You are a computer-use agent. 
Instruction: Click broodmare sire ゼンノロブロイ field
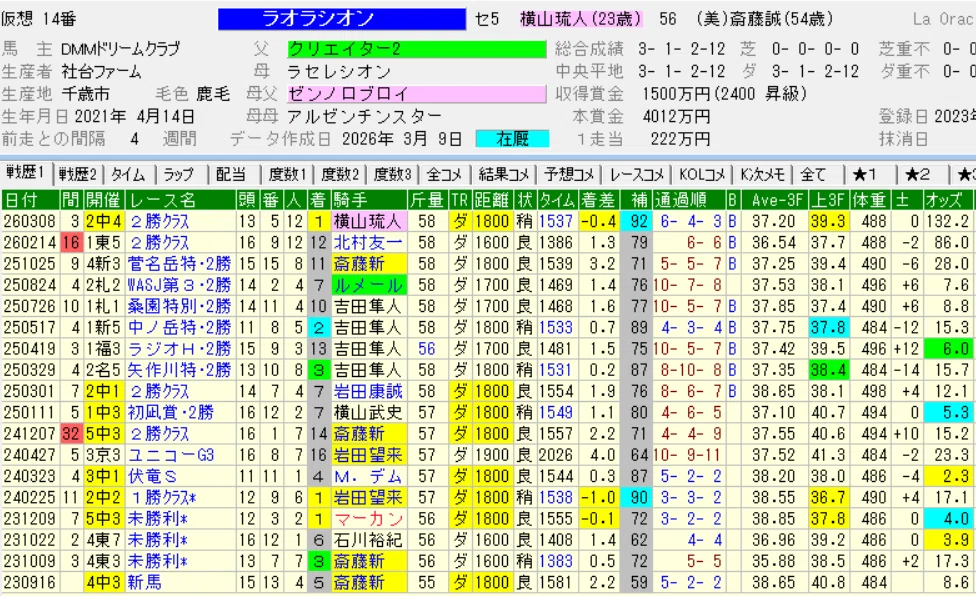(416, 94)
